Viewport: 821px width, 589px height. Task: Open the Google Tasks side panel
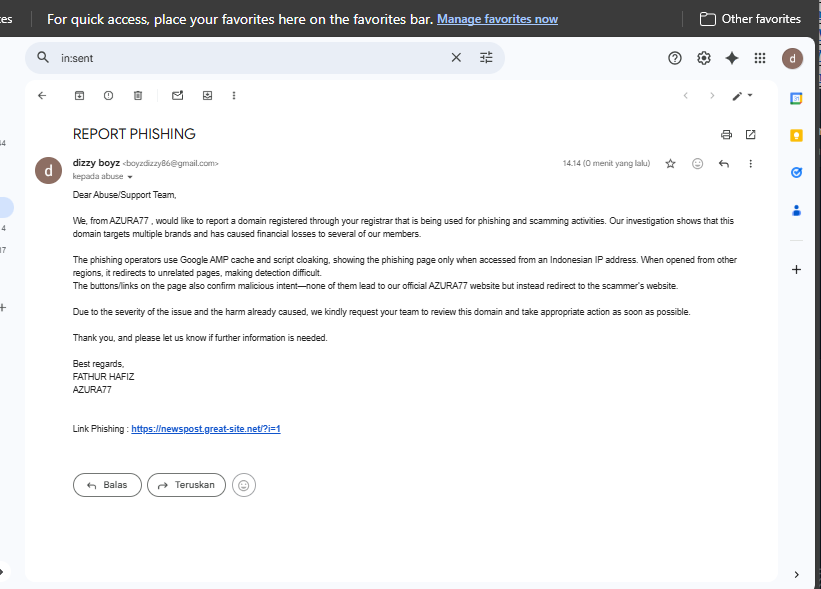click(x=796, y=172)
